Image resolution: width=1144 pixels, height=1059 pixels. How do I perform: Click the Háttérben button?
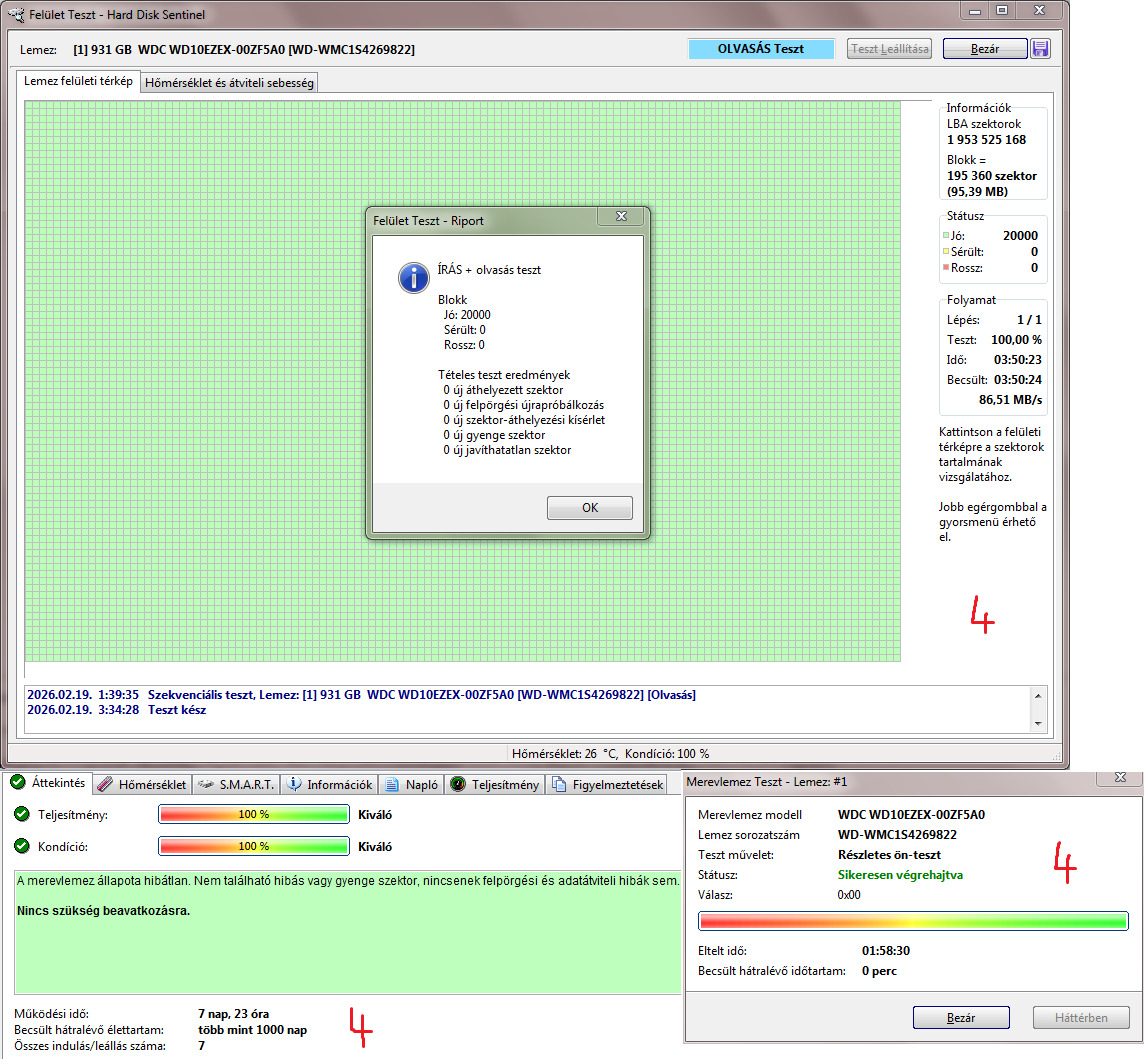pyautogui.click(x=1081, y=1017)
